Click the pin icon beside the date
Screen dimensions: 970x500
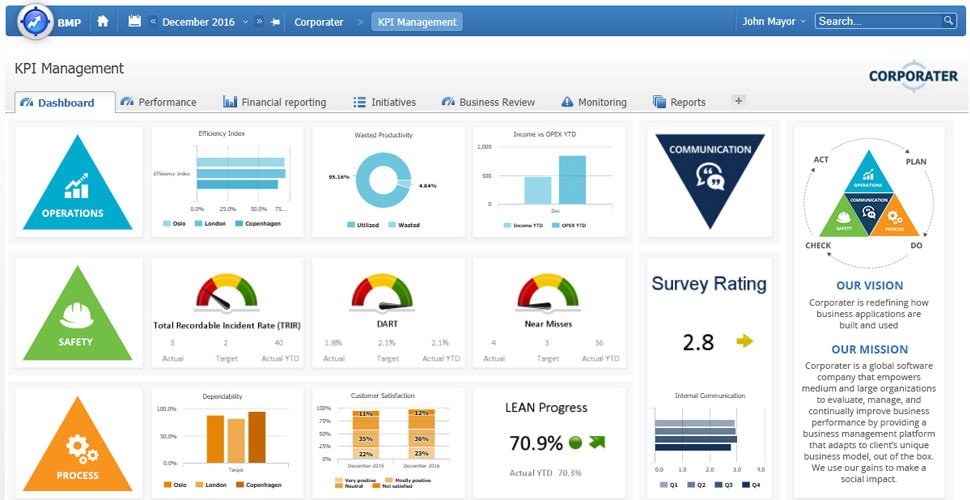tap(276, 22)
